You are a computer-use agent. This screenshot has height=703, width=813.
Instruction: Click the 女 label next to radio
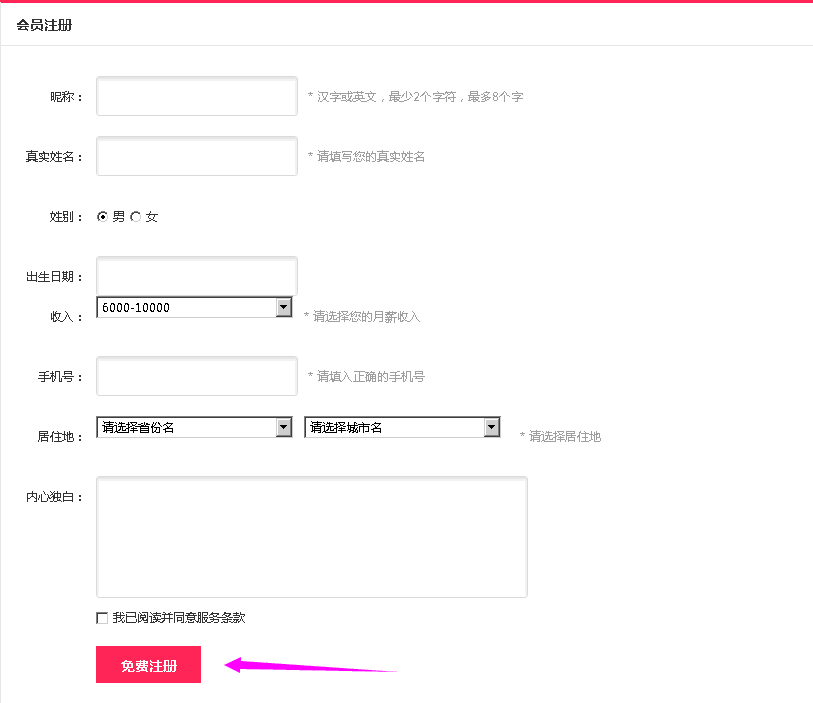152,216
